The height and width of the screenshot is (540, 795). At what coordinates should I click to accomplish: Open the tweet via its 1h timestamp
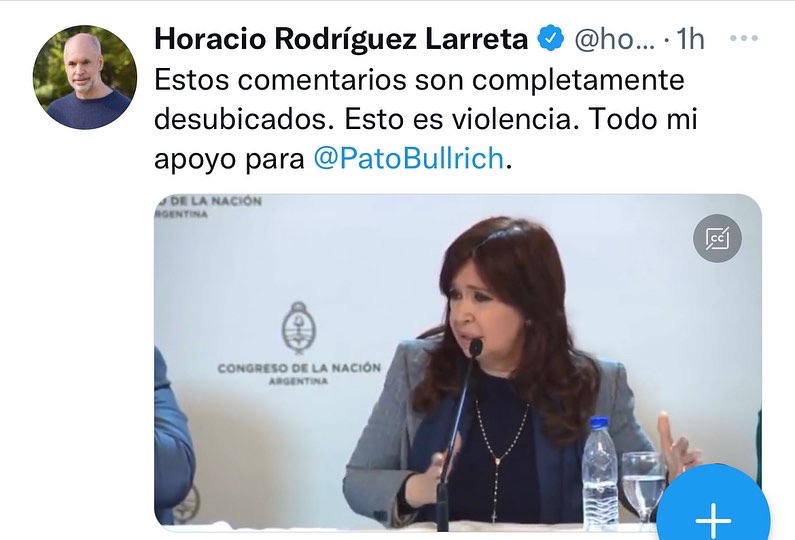click(690, 39)
